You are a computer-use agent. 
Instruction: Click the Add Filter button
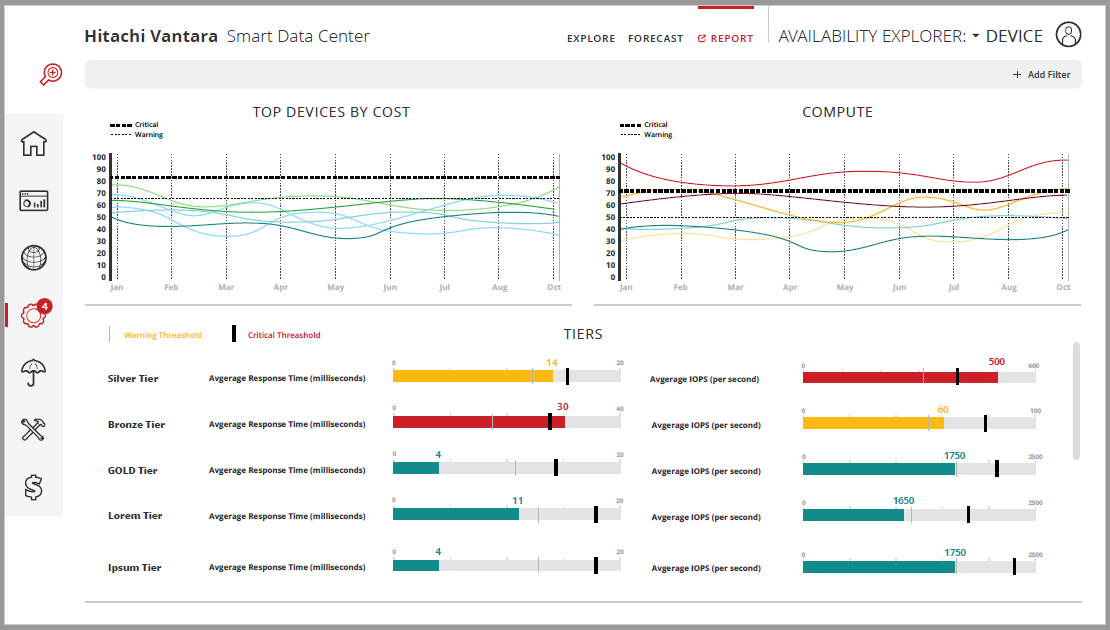click(x=1041, y=74)
